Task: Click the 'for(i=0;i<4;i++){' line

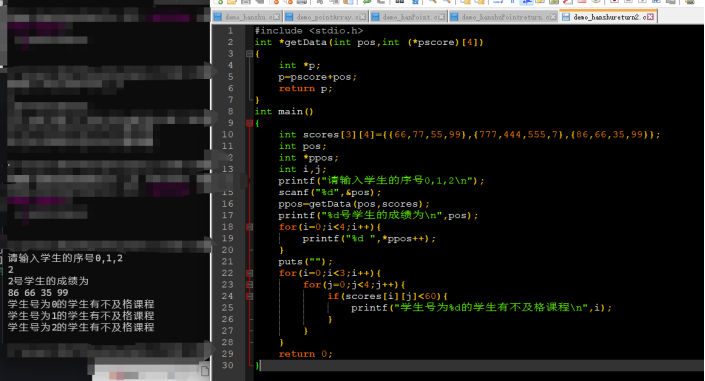Action: pyautogui.click(x=330, y=227)
